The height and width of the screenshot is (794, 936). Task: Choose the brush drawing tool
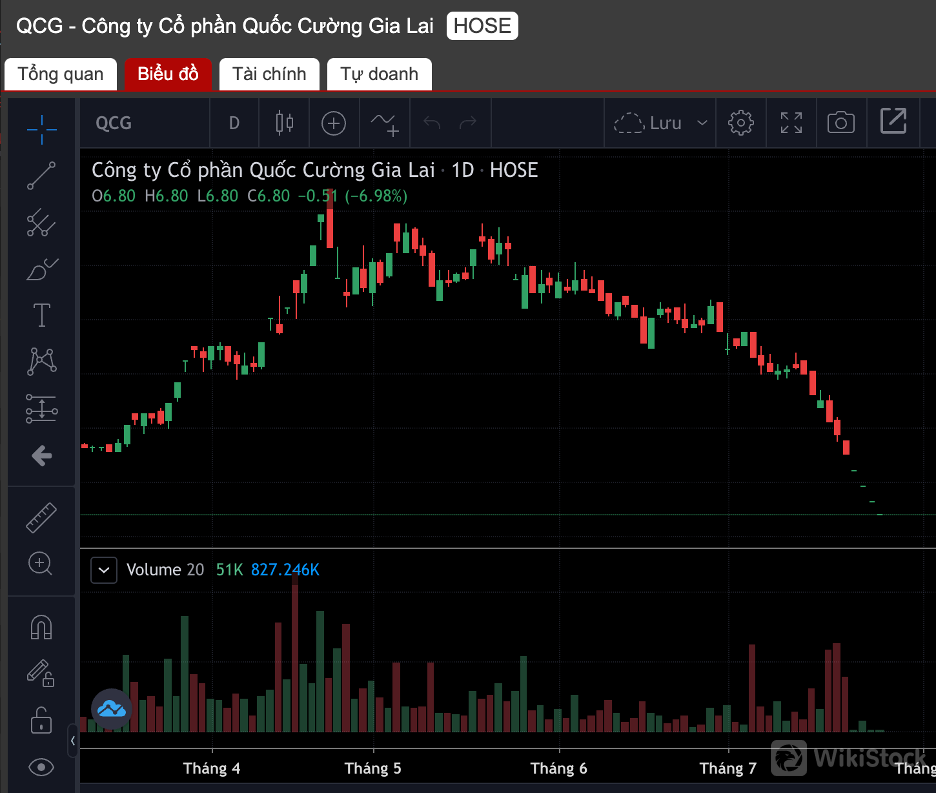[x=41, y=268]
